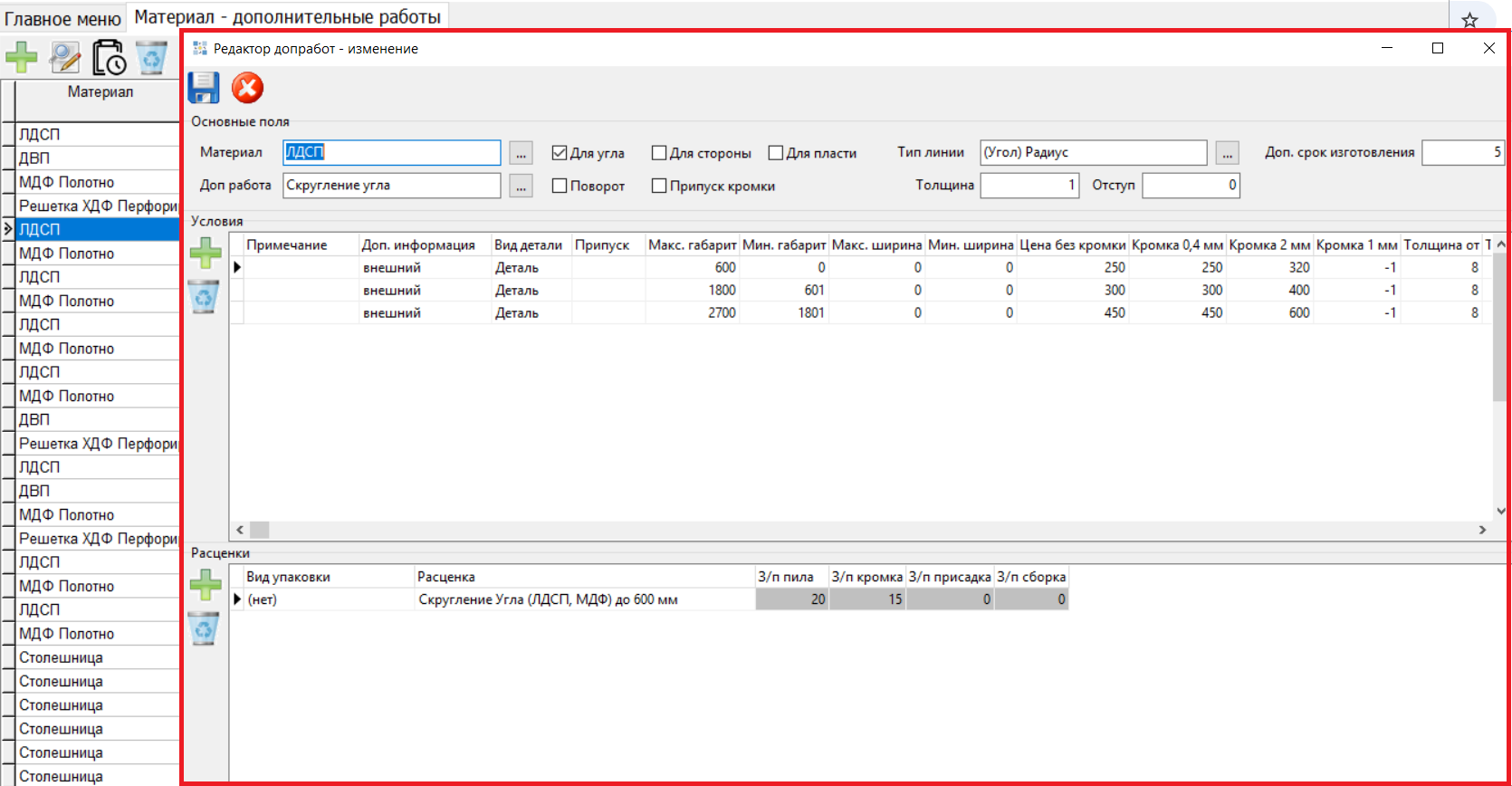Click the red cancel X icon
Screen dimensions: 1512x786
247,88
